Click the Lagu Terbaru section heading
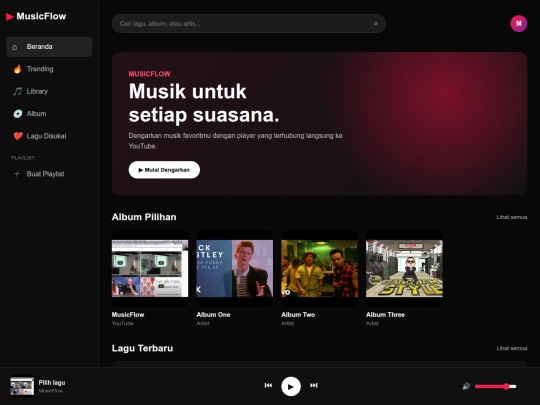 click(142, 348)
